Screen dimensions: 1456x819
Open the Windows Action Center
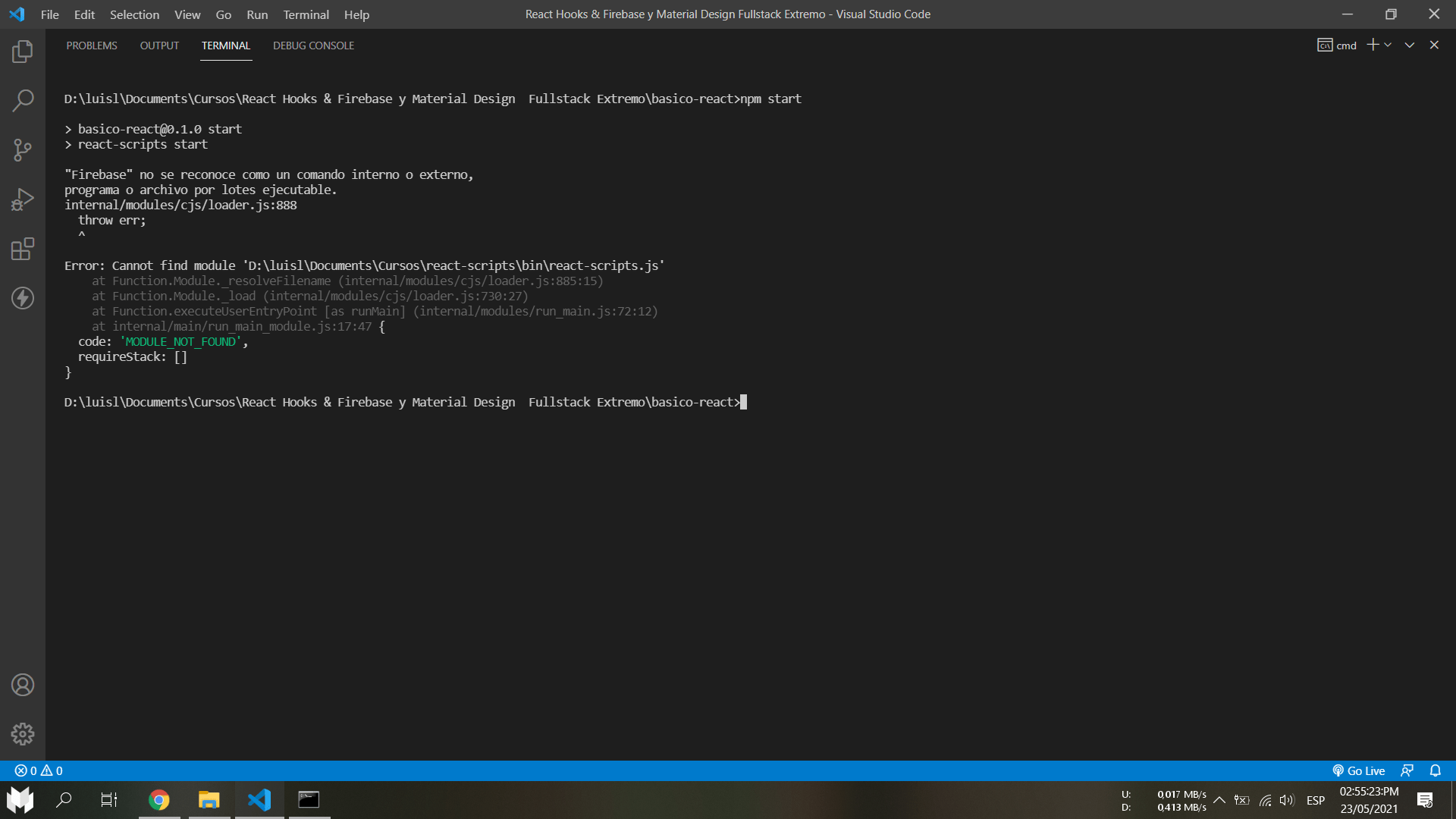tap(1425, 800)
